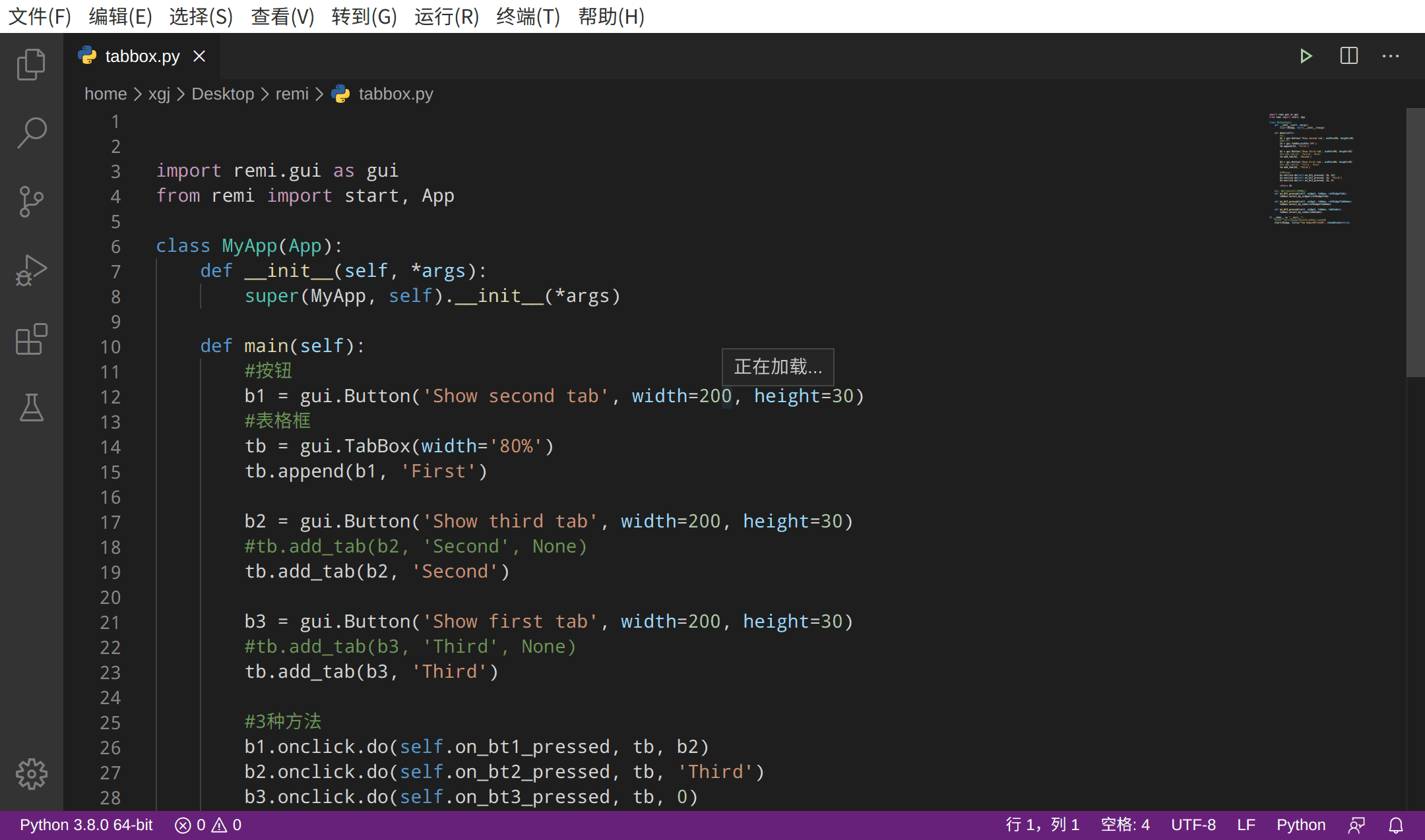This screenshot has width=1425, height=840.
Task: Open the Extensions view
Action: [31, 340]
